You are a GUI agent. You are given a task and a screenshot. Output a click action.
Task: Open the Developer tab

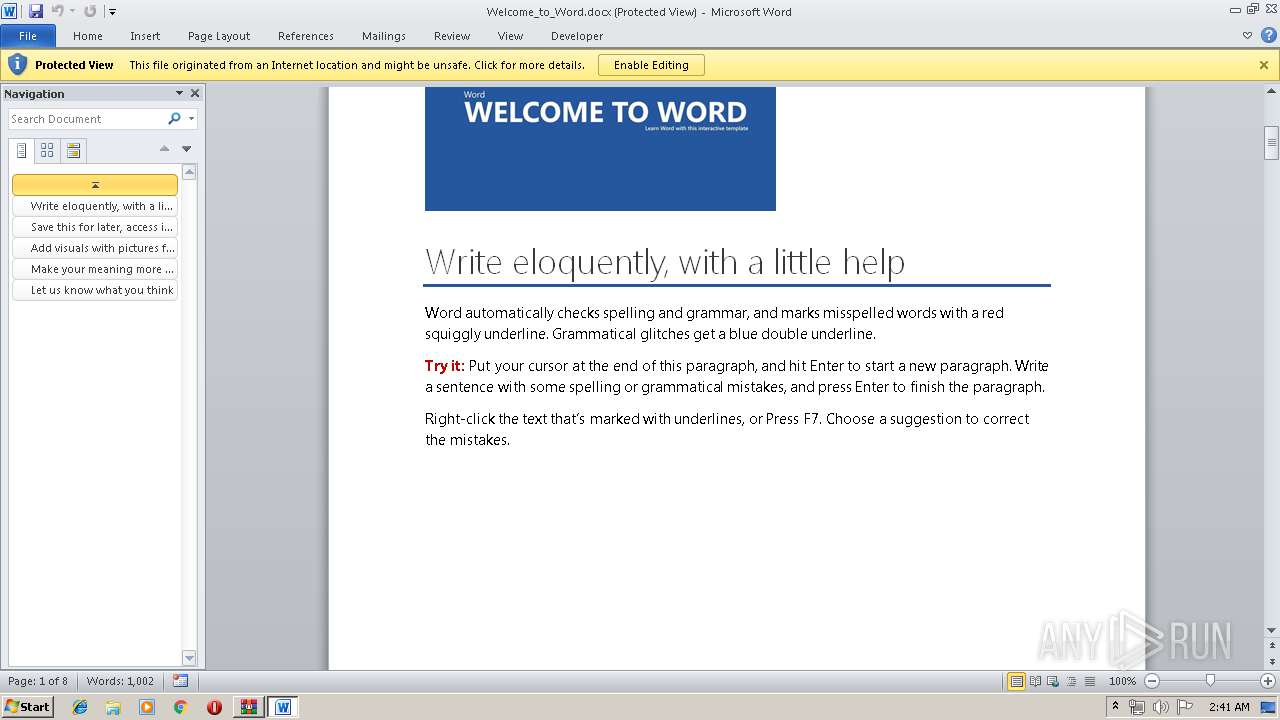point(577,36)
